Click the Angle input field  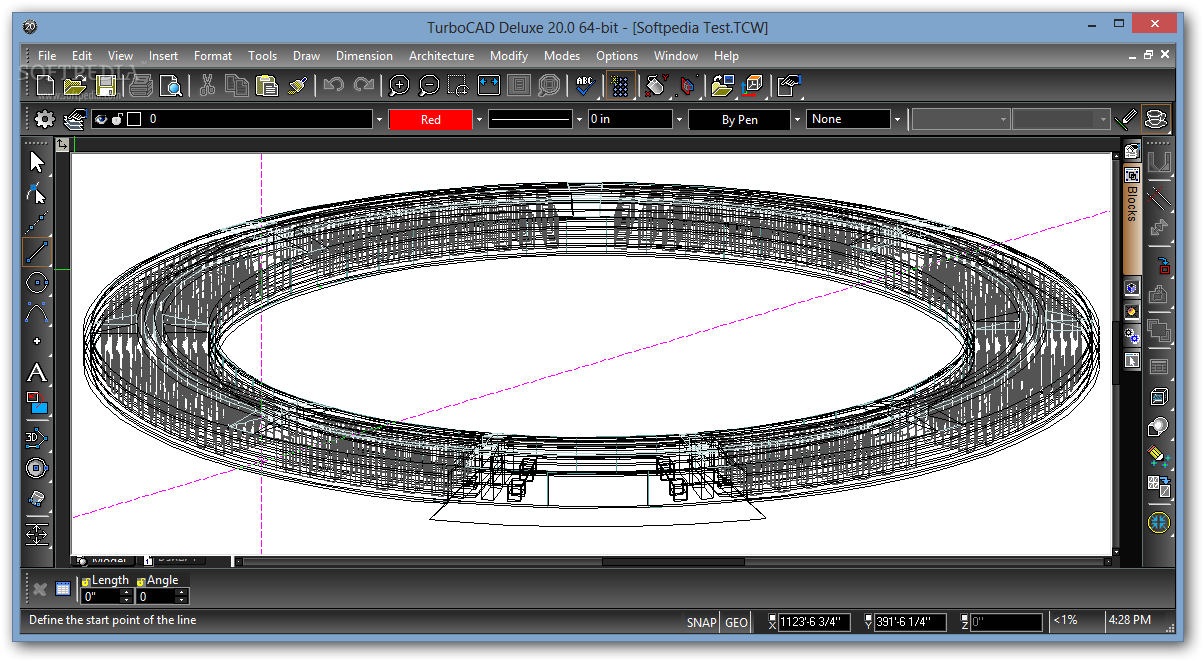(x=155, y=596)
